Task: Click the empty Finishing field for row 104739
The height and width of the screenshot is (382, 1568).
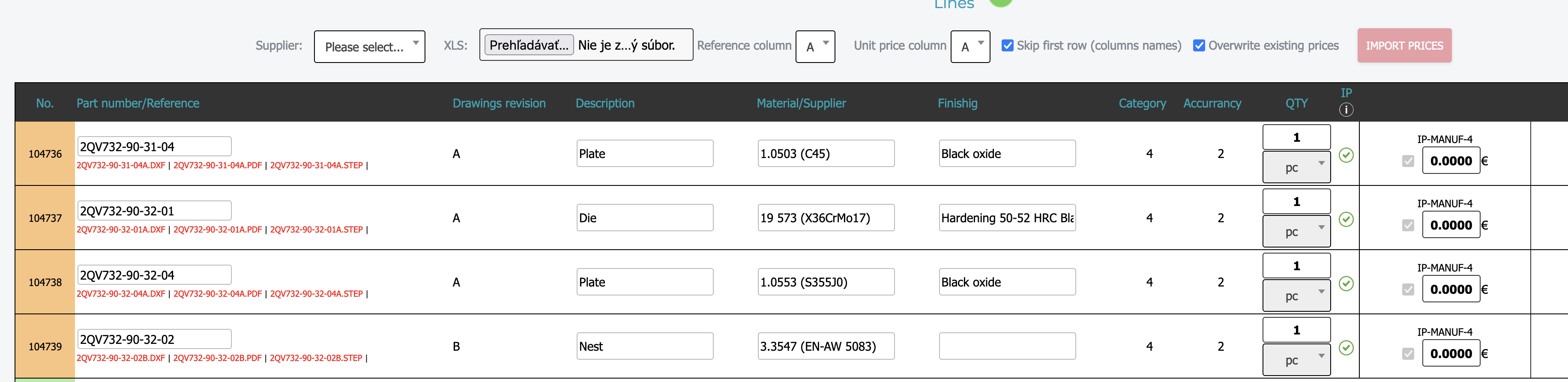Action: (x=1006, y=346)
